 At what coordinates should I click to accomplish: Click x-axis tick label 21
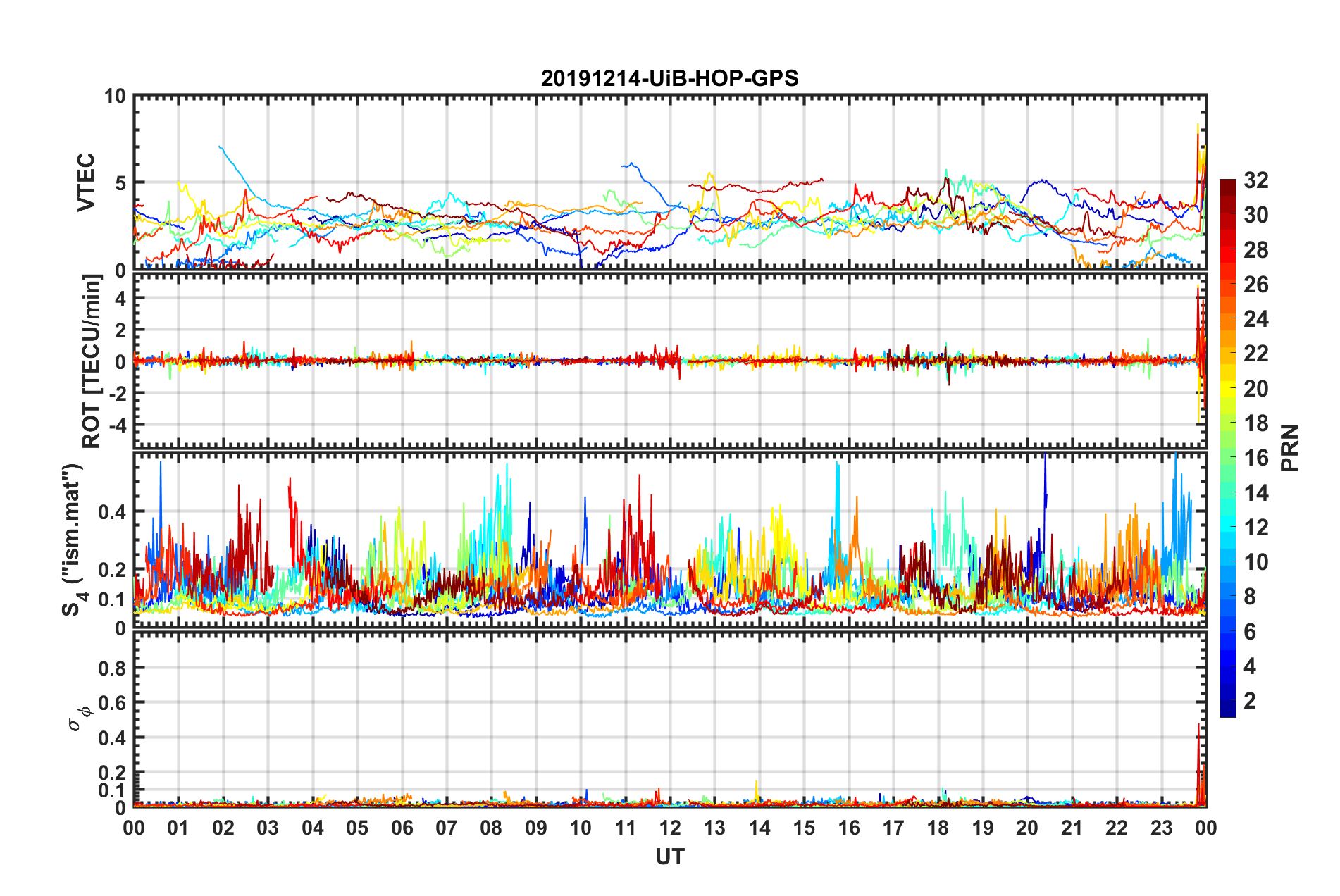pos(1072,828)
